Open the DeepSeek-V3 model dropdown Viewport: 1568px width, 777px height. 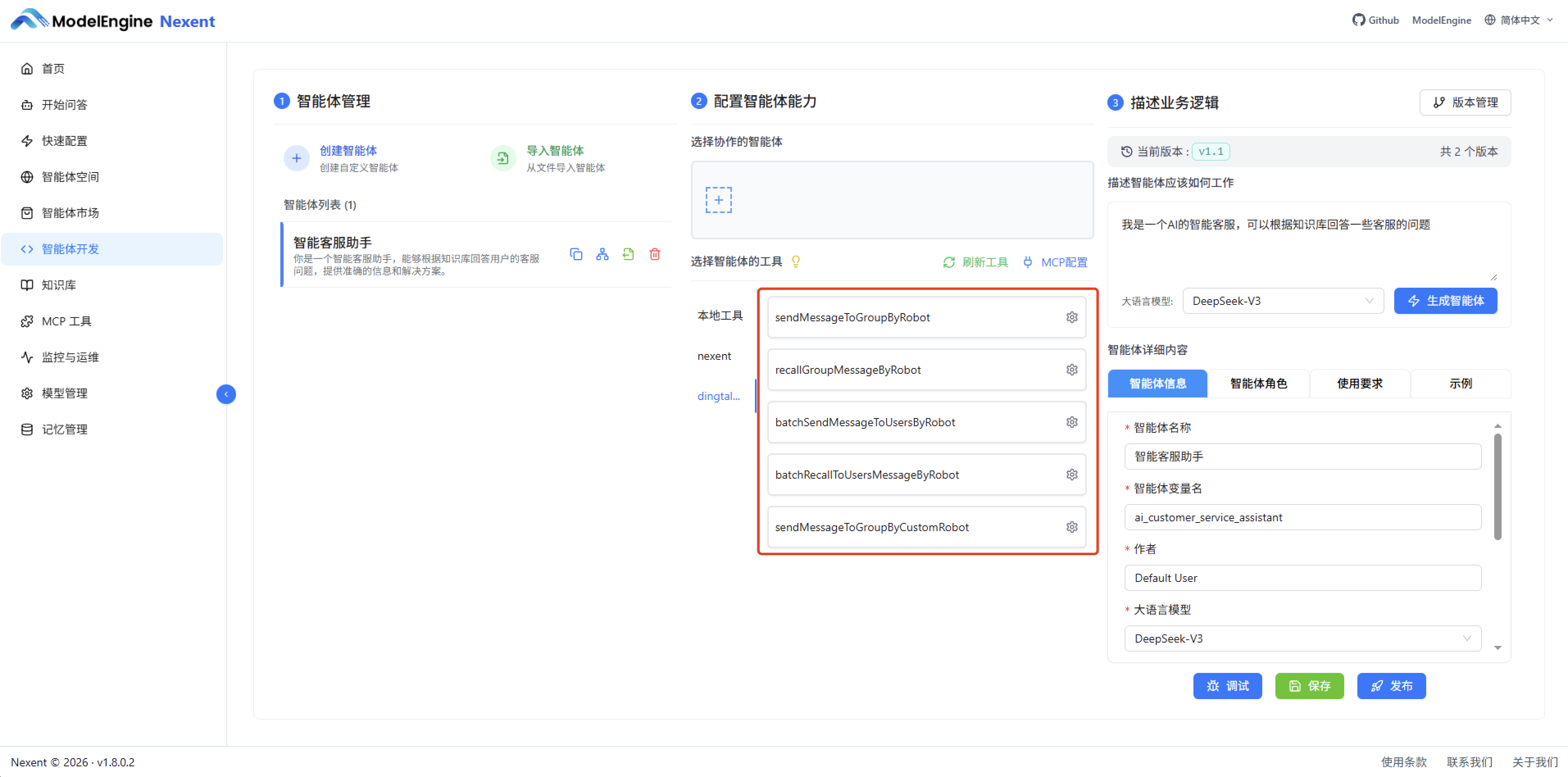point(1282,300)
